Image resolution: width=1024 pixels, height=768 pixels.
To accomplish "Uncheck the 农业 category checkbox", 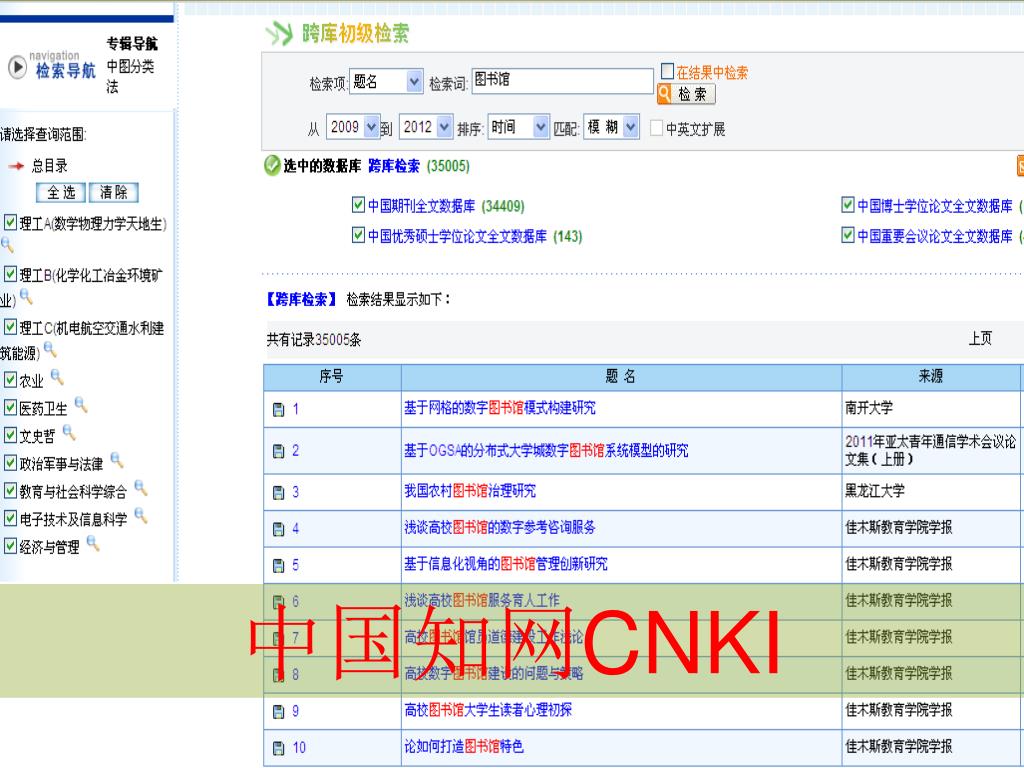I will point(10,379).
